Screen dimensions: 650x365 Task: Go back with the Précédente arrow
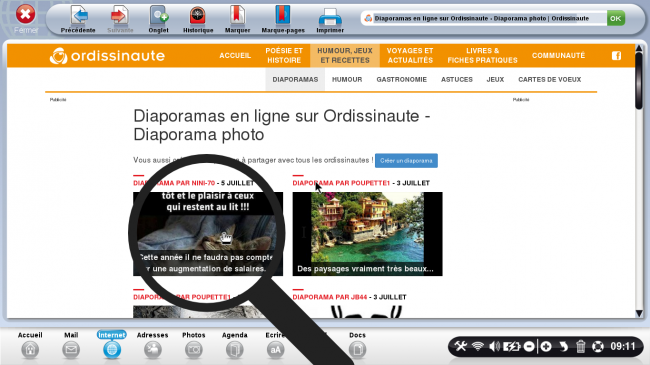click(x=78, y=19)
